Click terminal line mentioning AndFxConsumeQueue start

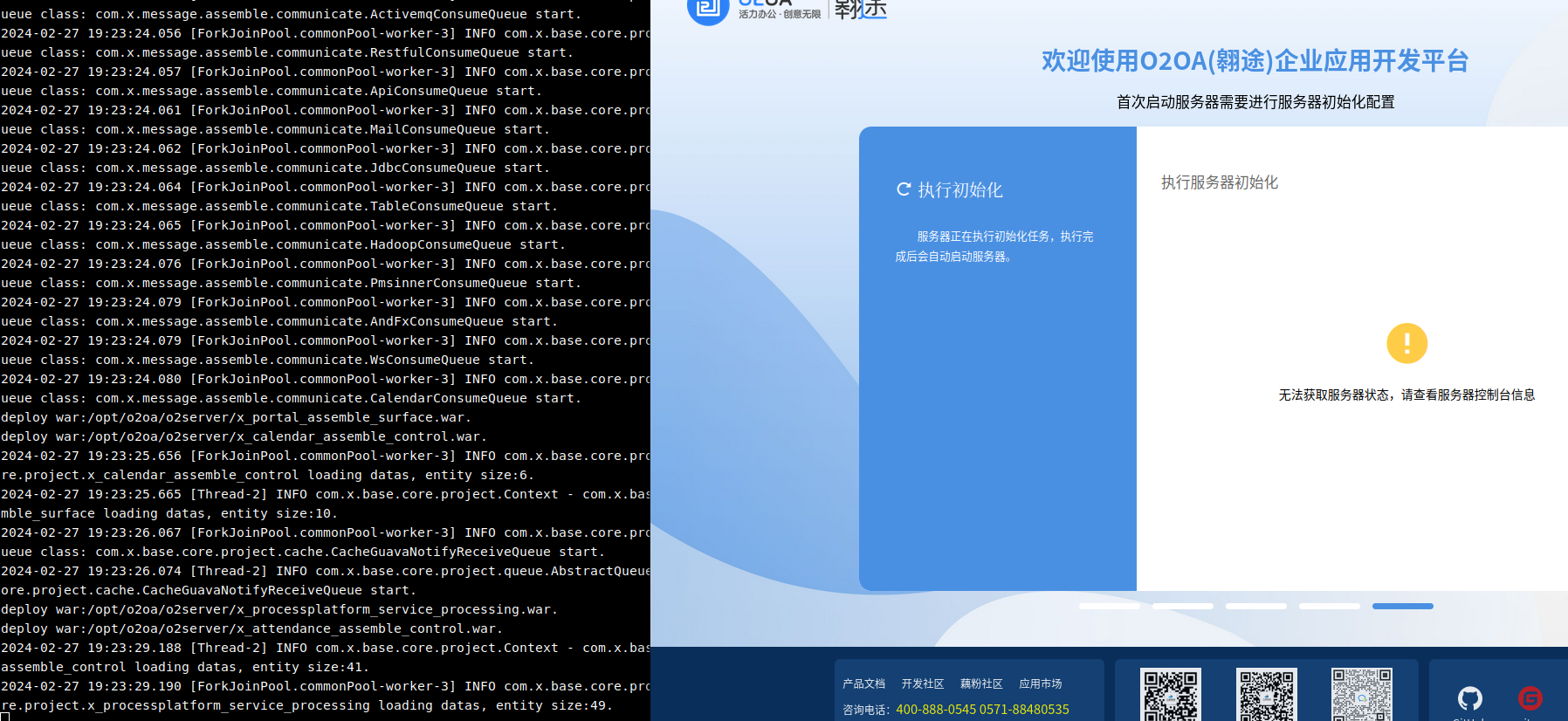coord(279,321)
